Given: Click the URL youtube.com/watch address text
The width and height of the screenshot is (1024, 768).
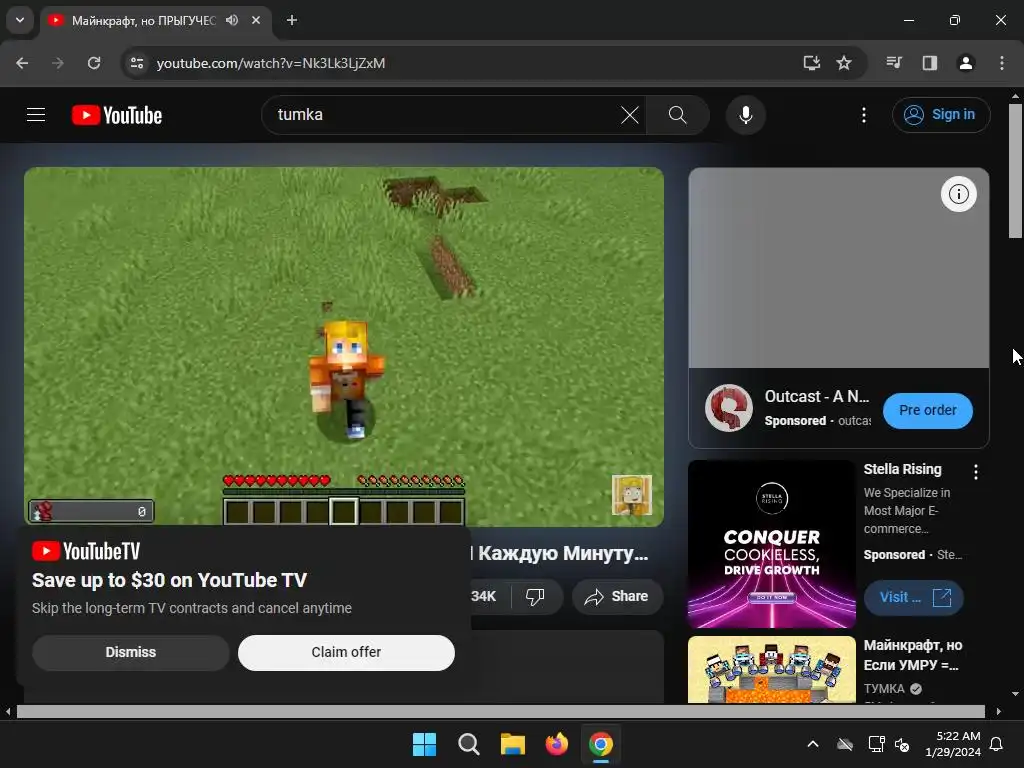Looking at the screenshot, I should coord(271,63).
